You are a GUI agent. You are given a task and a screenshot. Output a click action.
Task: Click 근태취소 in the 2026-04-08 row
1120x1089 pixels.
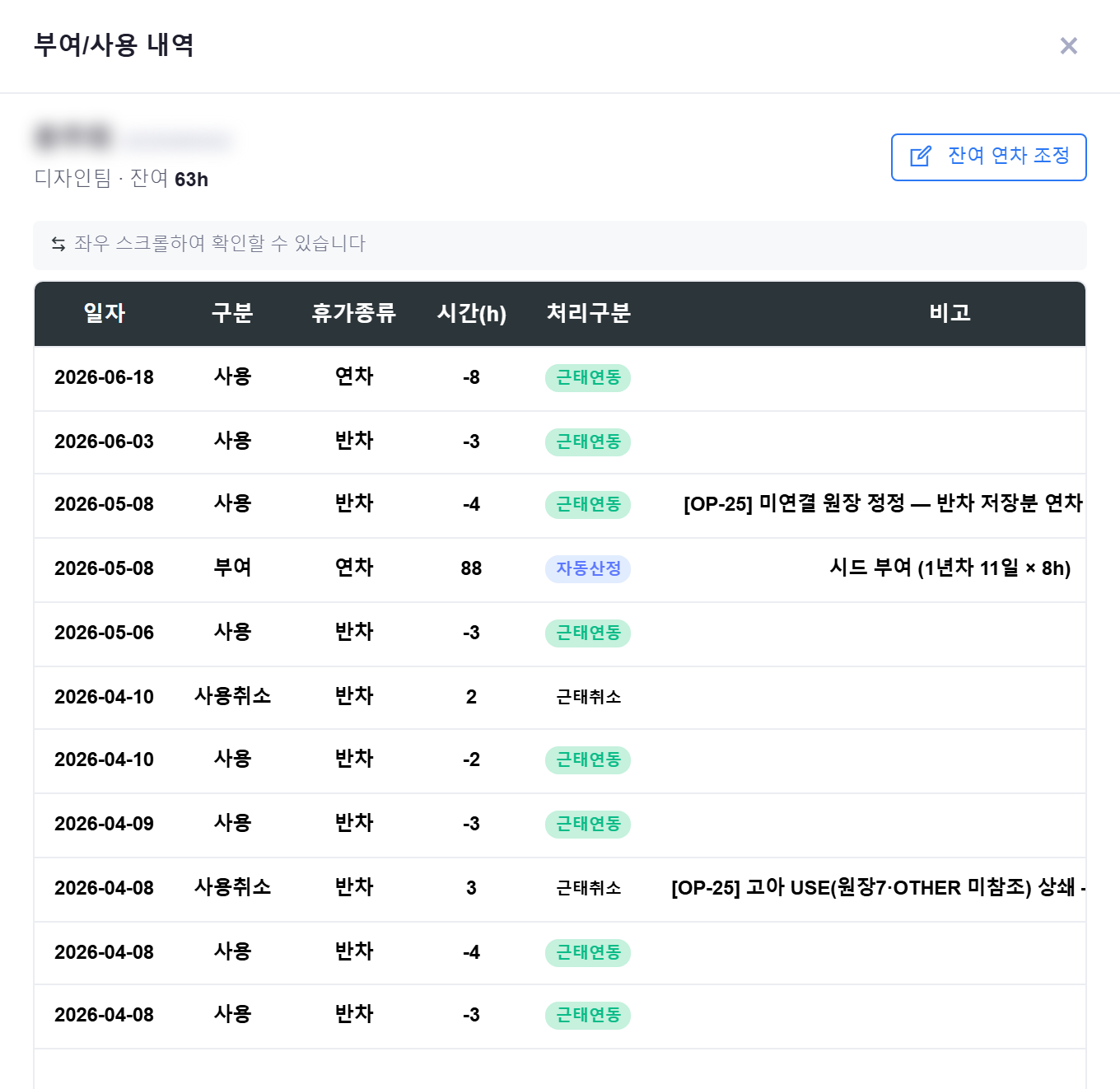588,888
